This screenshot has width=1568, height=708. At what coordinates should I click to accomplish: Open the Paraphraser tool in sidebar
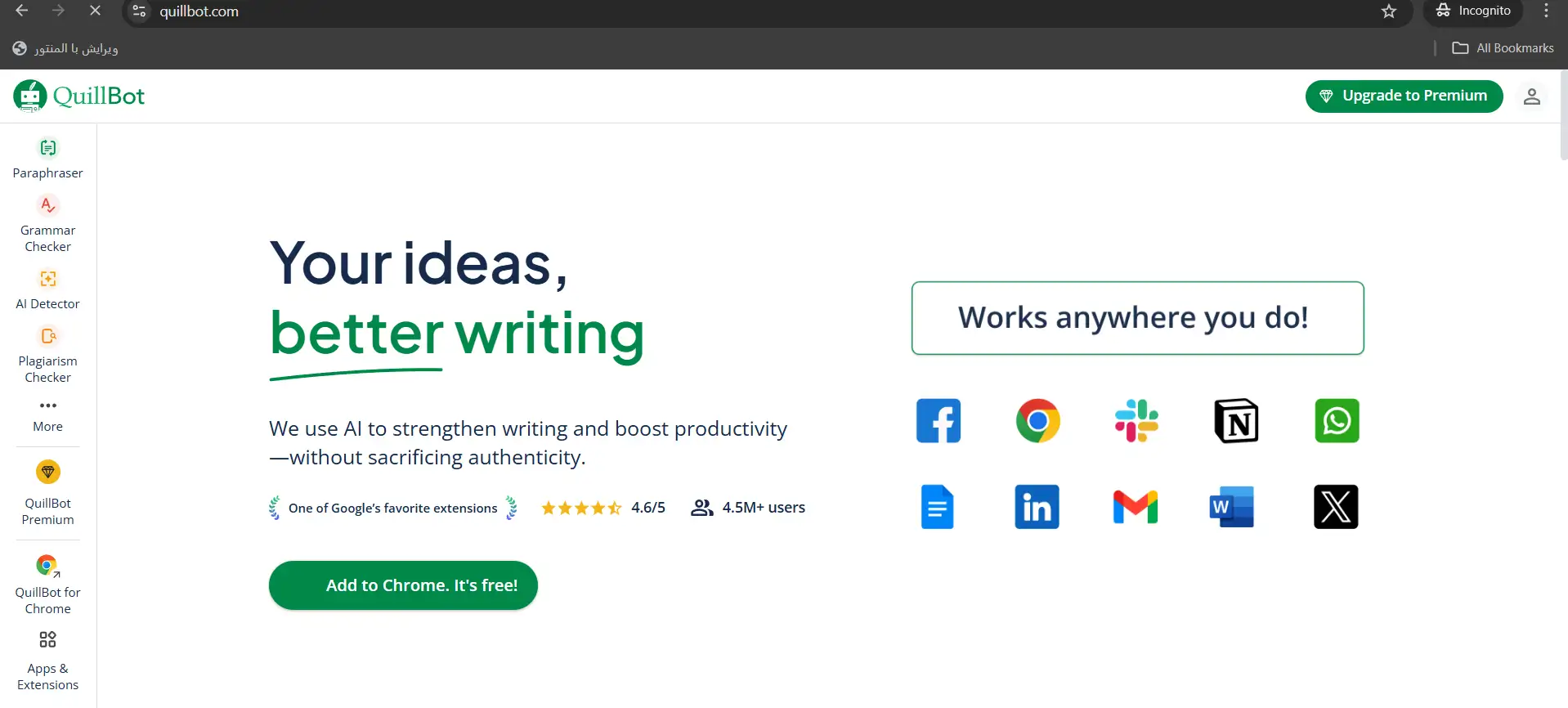click(48, 159)
